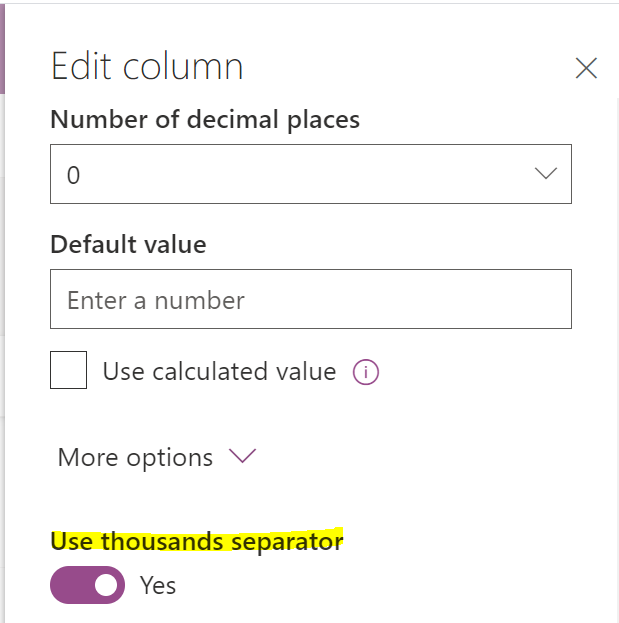619x623 pixels.
Task: Open the Number of decimal places dropdown
Action: coord(310,175)
